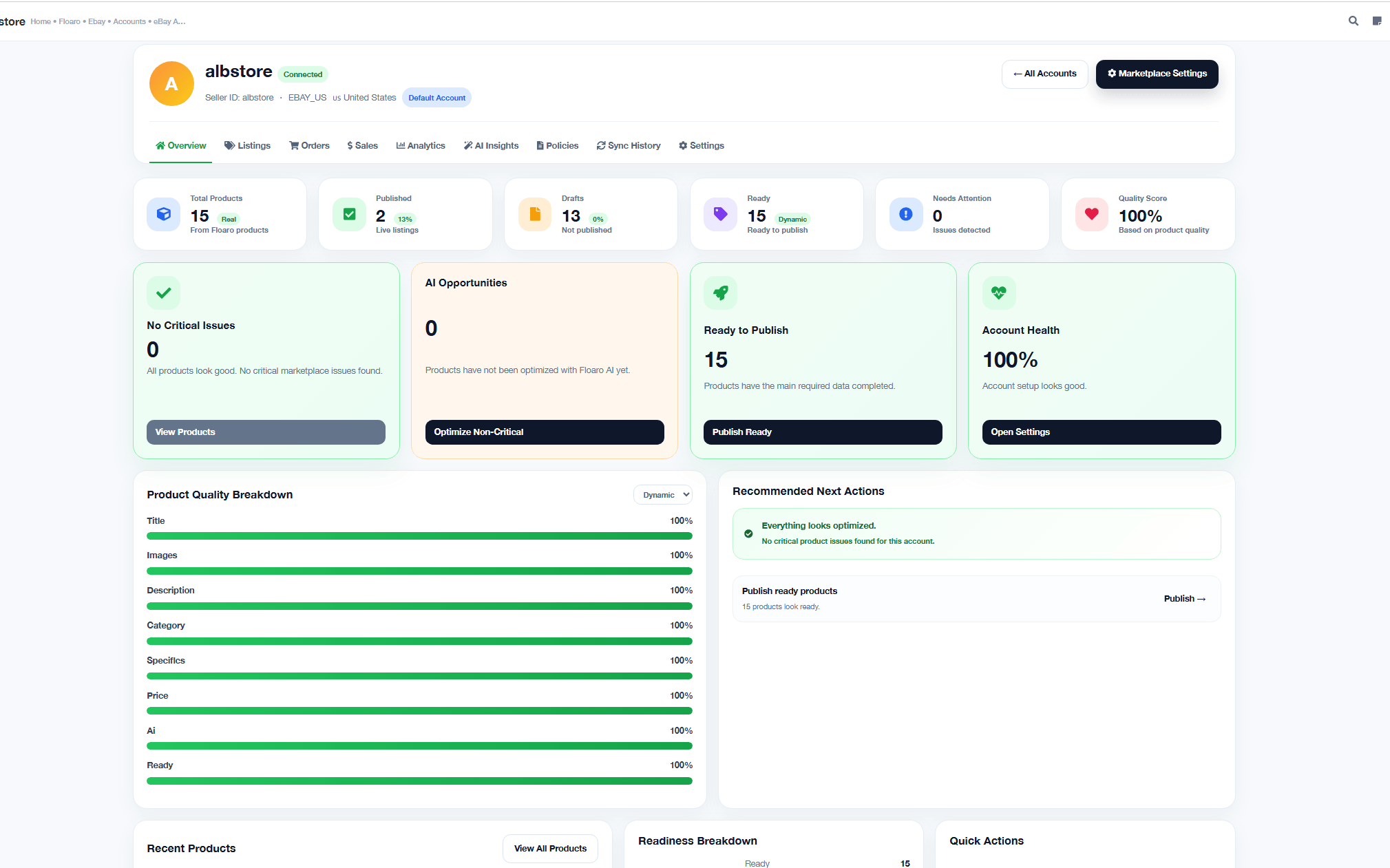Click the Floaro breadcrumb link

coord(70,21)
